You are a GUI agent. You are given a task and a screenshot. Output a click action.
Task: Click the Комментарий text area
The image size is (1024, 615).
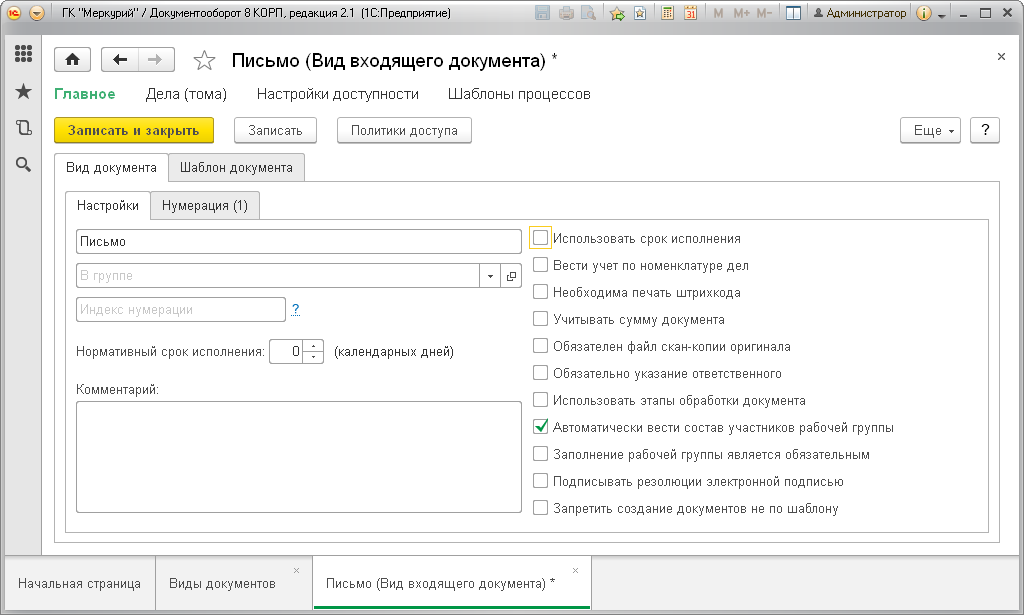298,457
